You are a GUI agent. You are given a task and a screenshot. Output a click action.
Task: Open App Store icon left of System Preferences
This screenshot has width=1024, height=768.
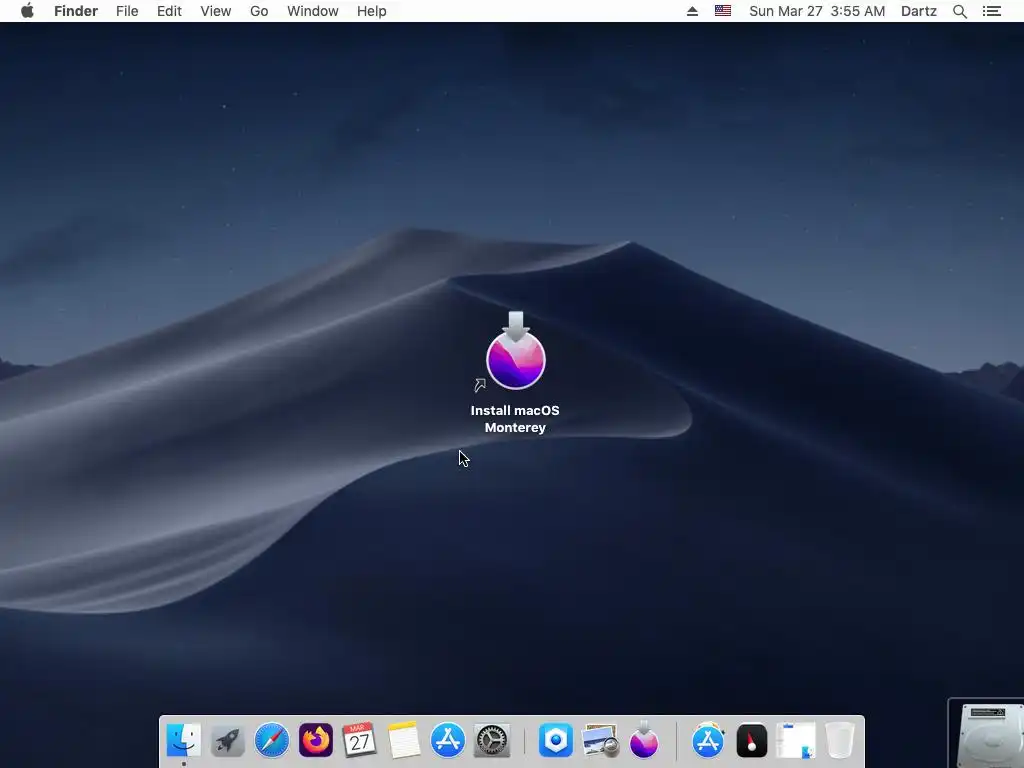447,741
